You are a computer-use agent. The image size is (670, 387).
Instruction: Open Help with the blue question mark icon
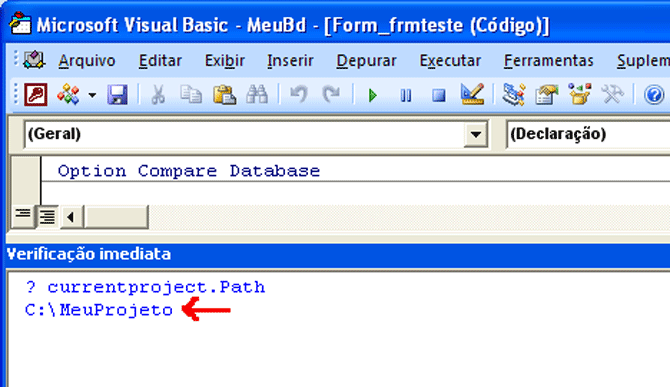tap(654, 94)
